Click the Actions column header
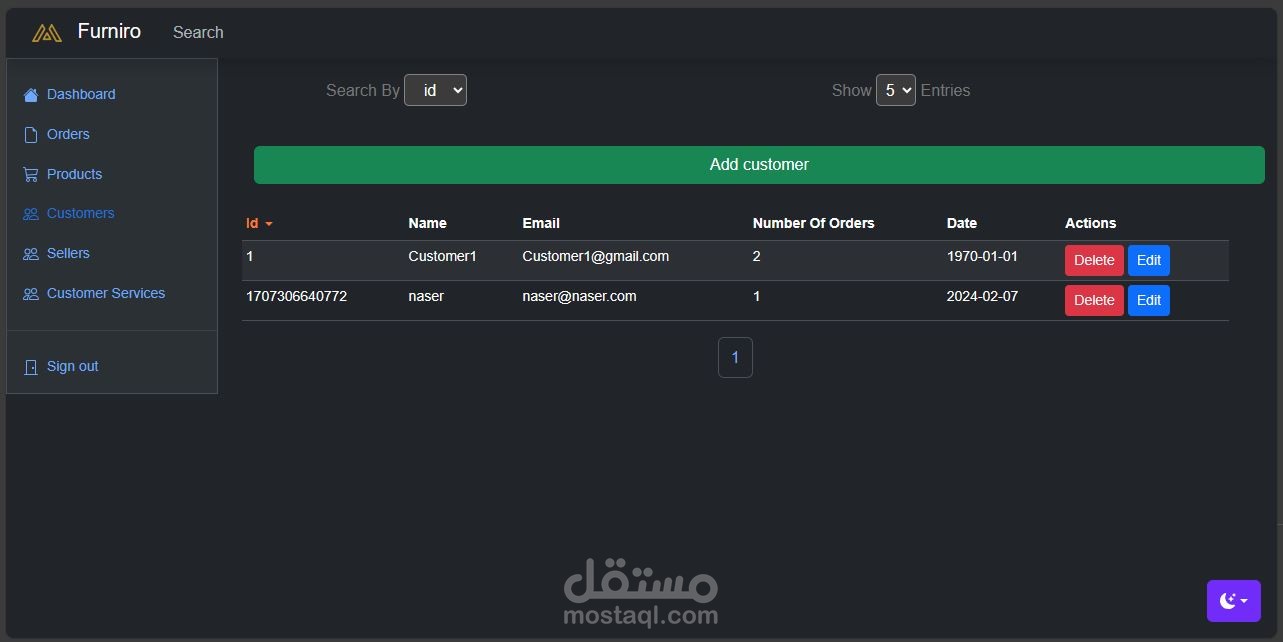 click(1090, 223)
